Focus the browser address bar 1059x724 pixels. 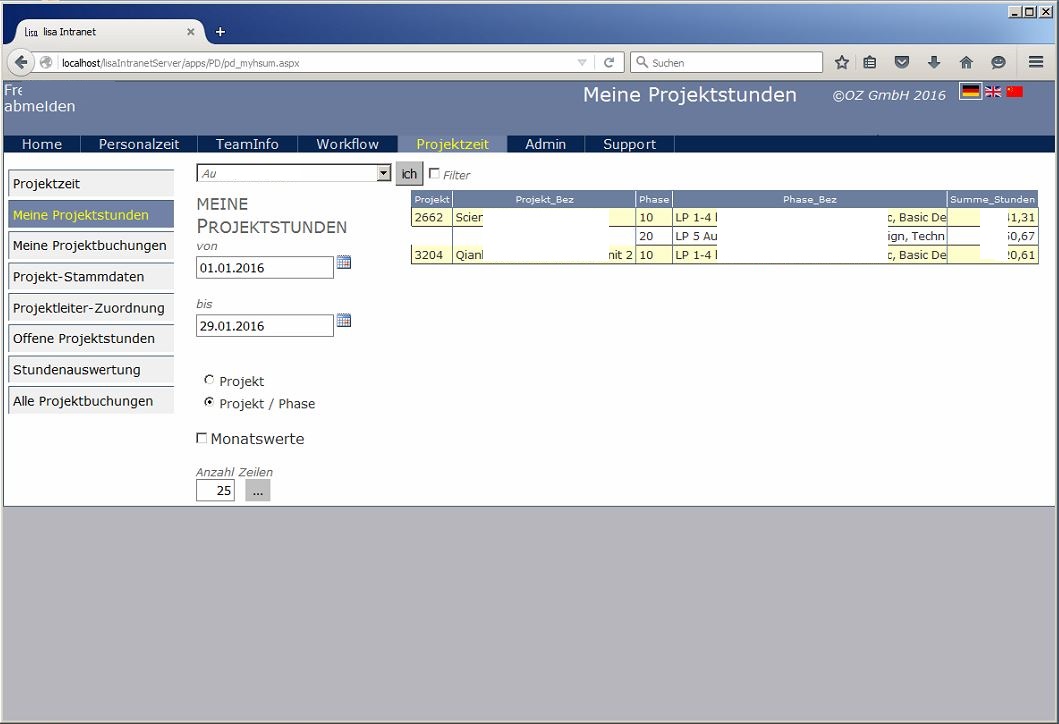(317, 63)
